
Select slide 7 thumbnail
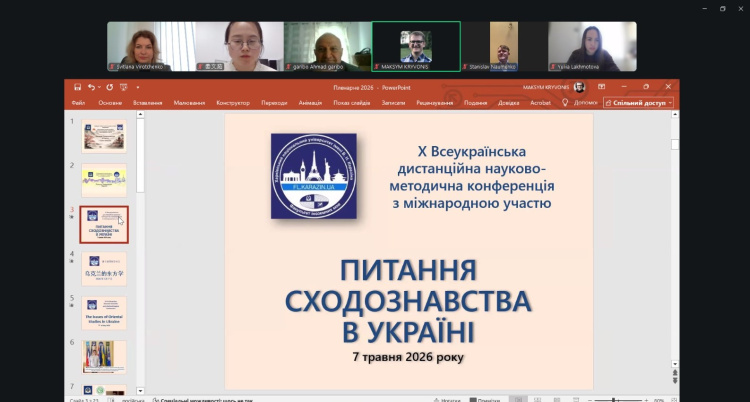pyautogui.click(x=104, y=390)
